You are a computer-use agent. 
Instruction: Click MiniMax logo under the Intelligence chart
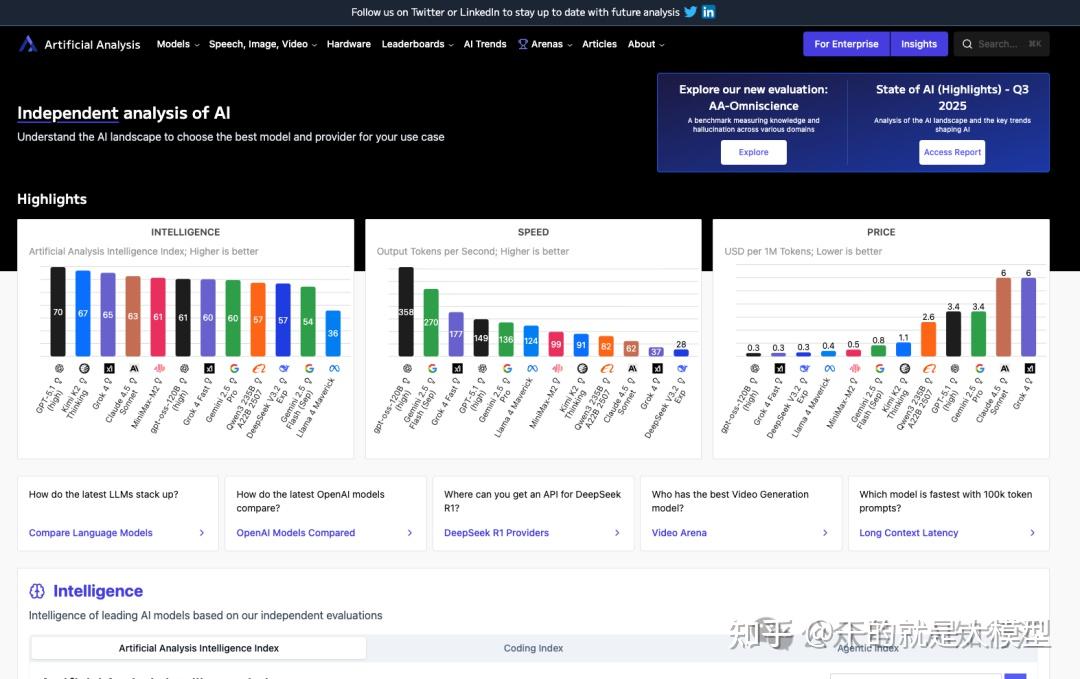159,368
